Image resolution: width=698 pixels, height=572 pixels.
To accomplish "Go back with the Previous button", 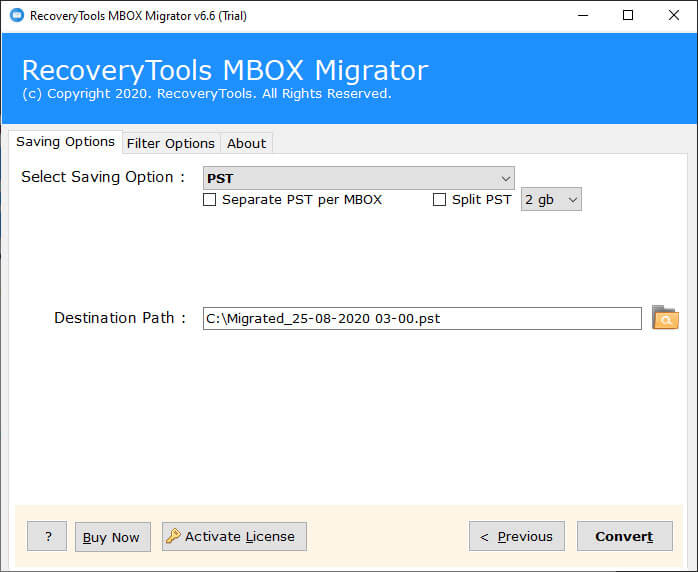I will coord(517,536).
